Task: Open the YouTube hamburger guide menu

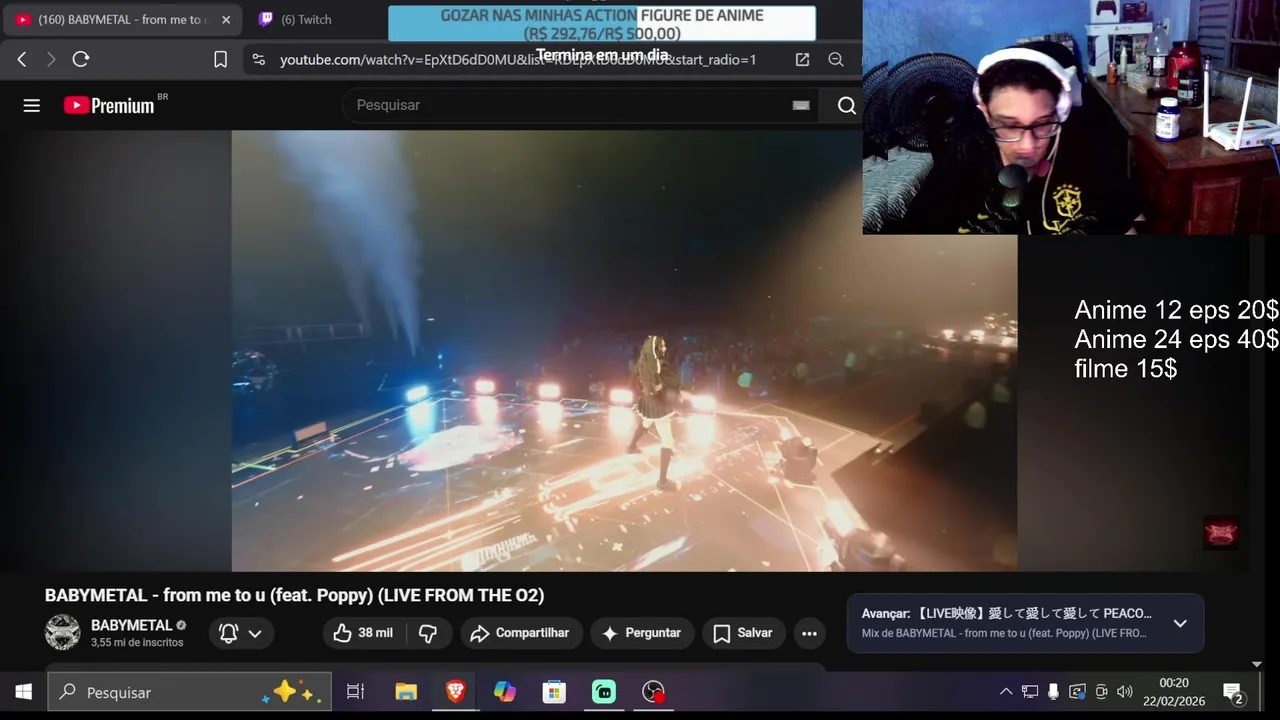Action: click(32, 105)
